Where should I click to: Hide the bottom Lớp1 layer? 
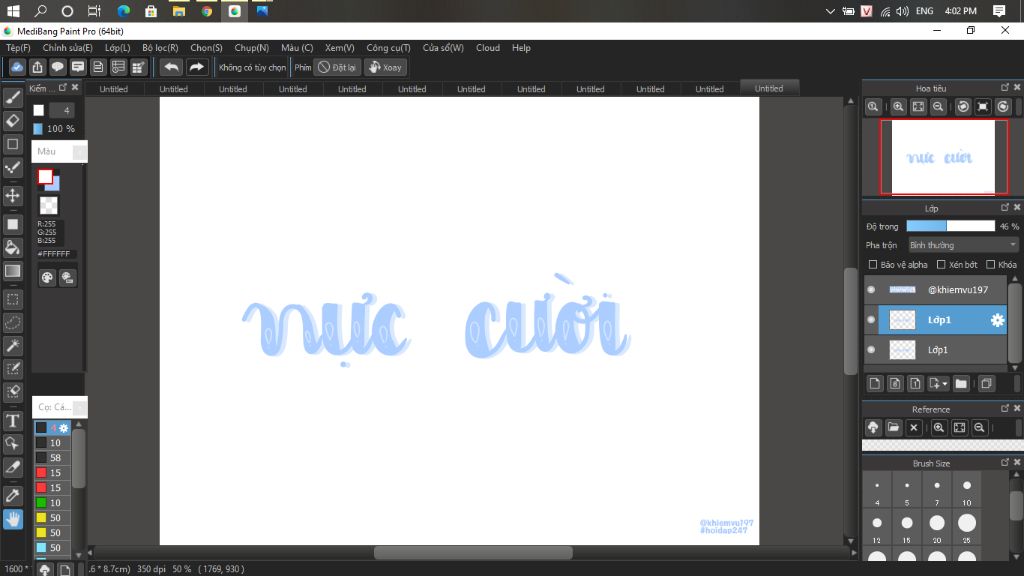(871, 349)
